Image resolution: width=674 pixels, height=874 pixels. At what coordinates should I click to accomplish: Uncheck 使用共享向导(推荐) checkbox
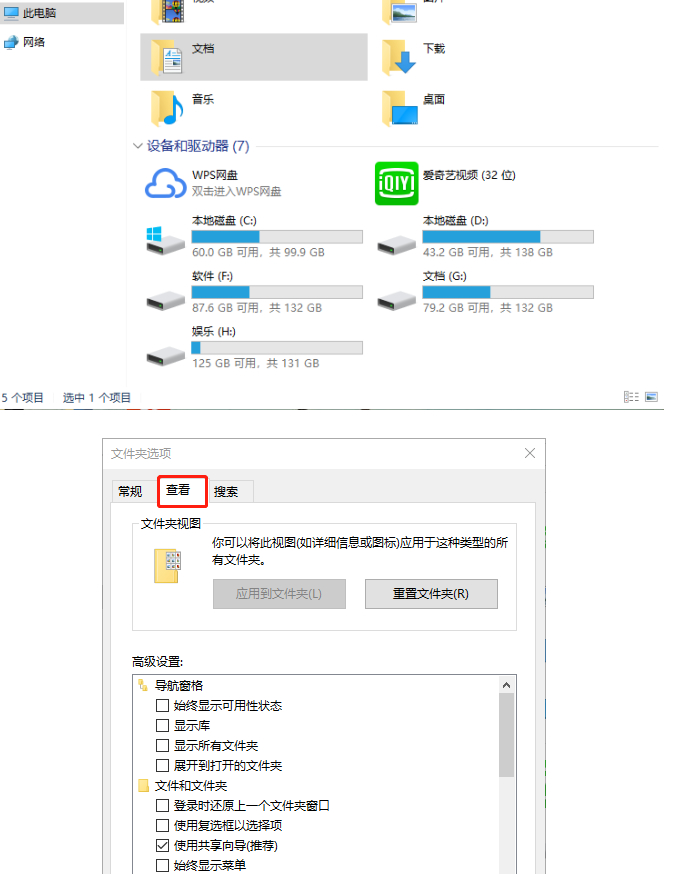[x=162, y=846]
